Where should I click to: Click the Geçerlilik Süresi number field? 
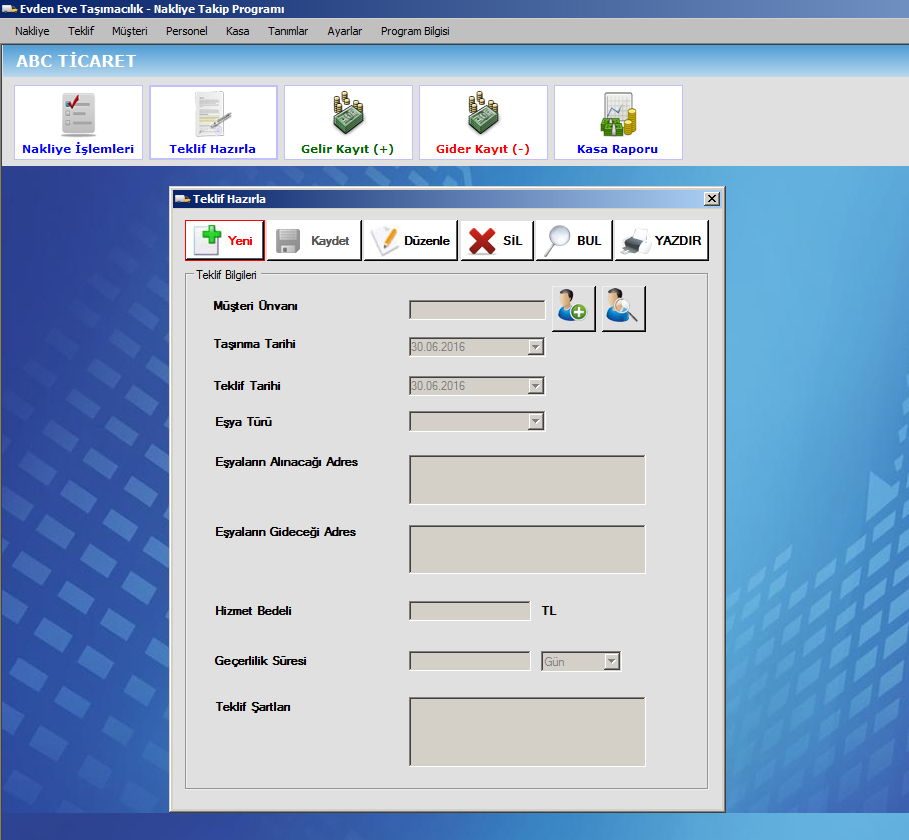coord(470,661)
